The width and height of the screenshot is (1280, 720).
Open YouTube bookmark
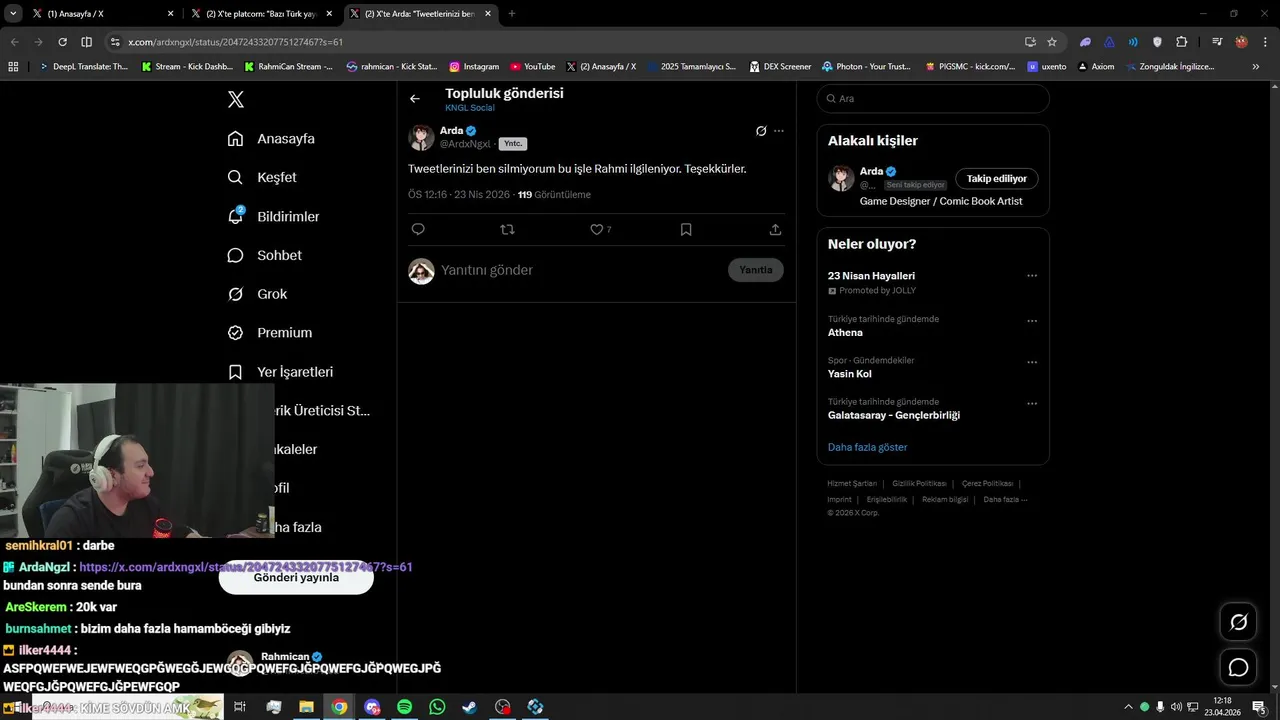(x=532, y=66)
